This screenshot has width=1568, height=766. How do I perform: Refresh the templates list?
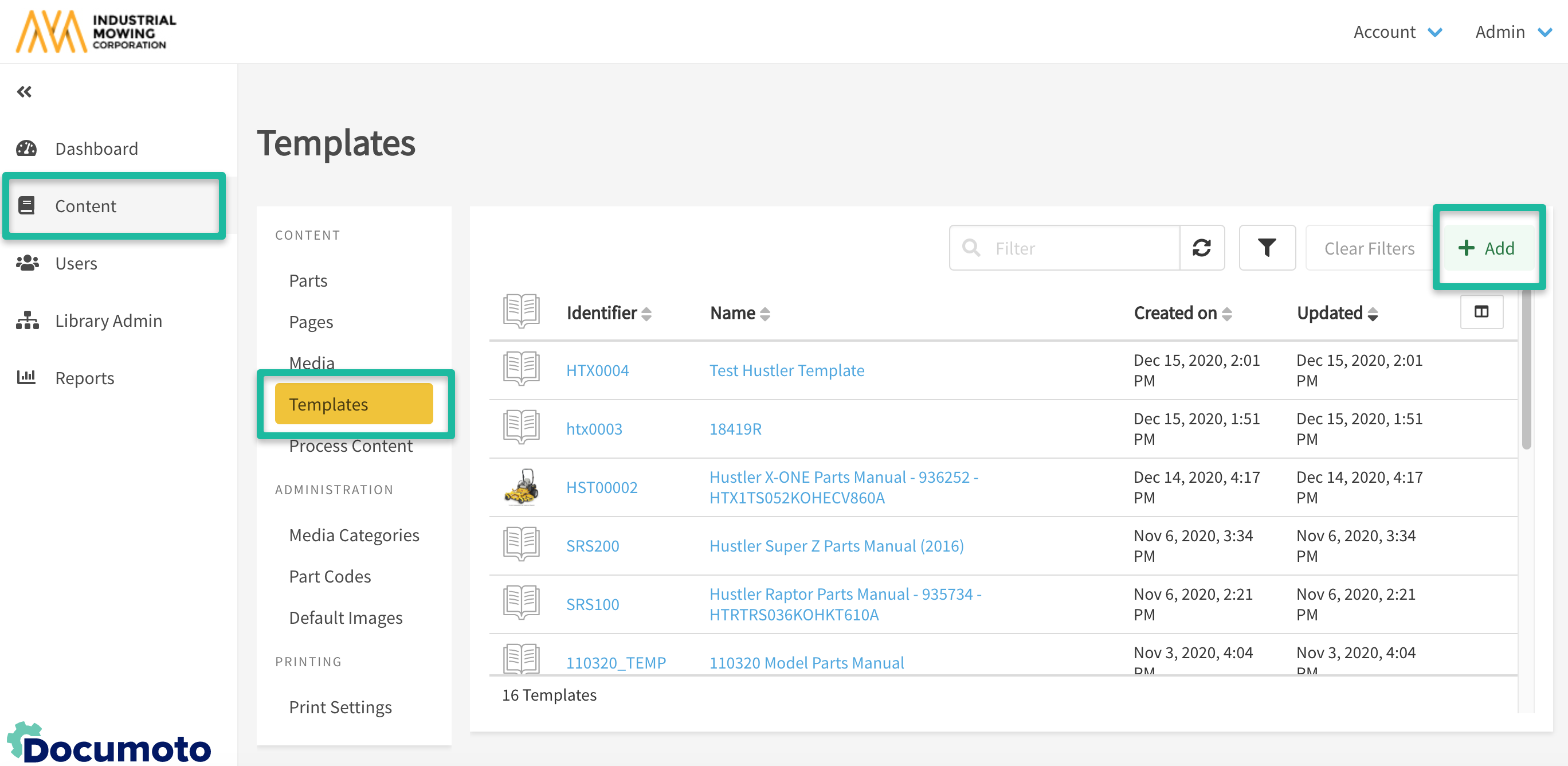[1202, 248]
